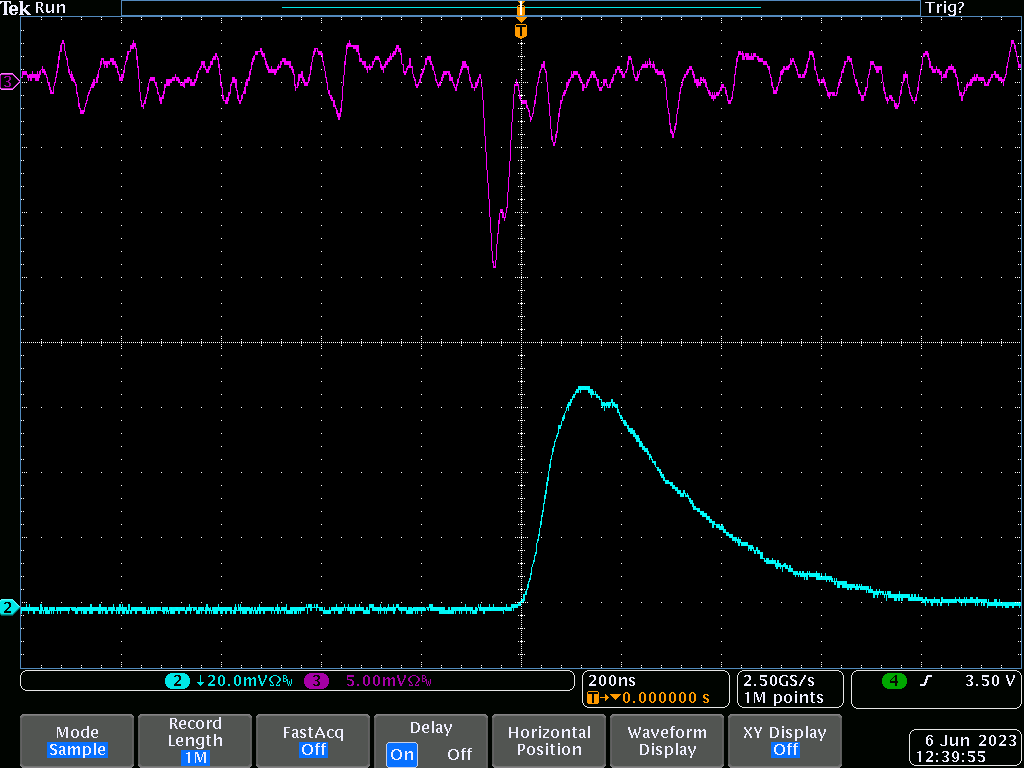1024x768 pixels.
Task: Turn Delay On
Action: 403,754
